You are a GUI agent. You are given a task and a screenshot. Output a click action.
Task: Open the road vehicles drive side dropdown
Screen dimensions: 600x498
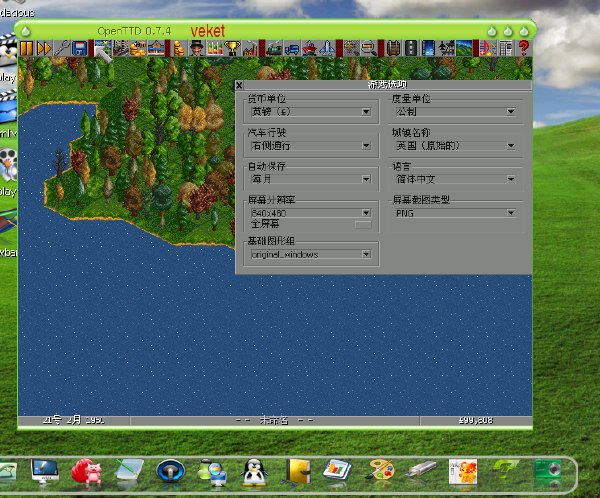[310, 145]
